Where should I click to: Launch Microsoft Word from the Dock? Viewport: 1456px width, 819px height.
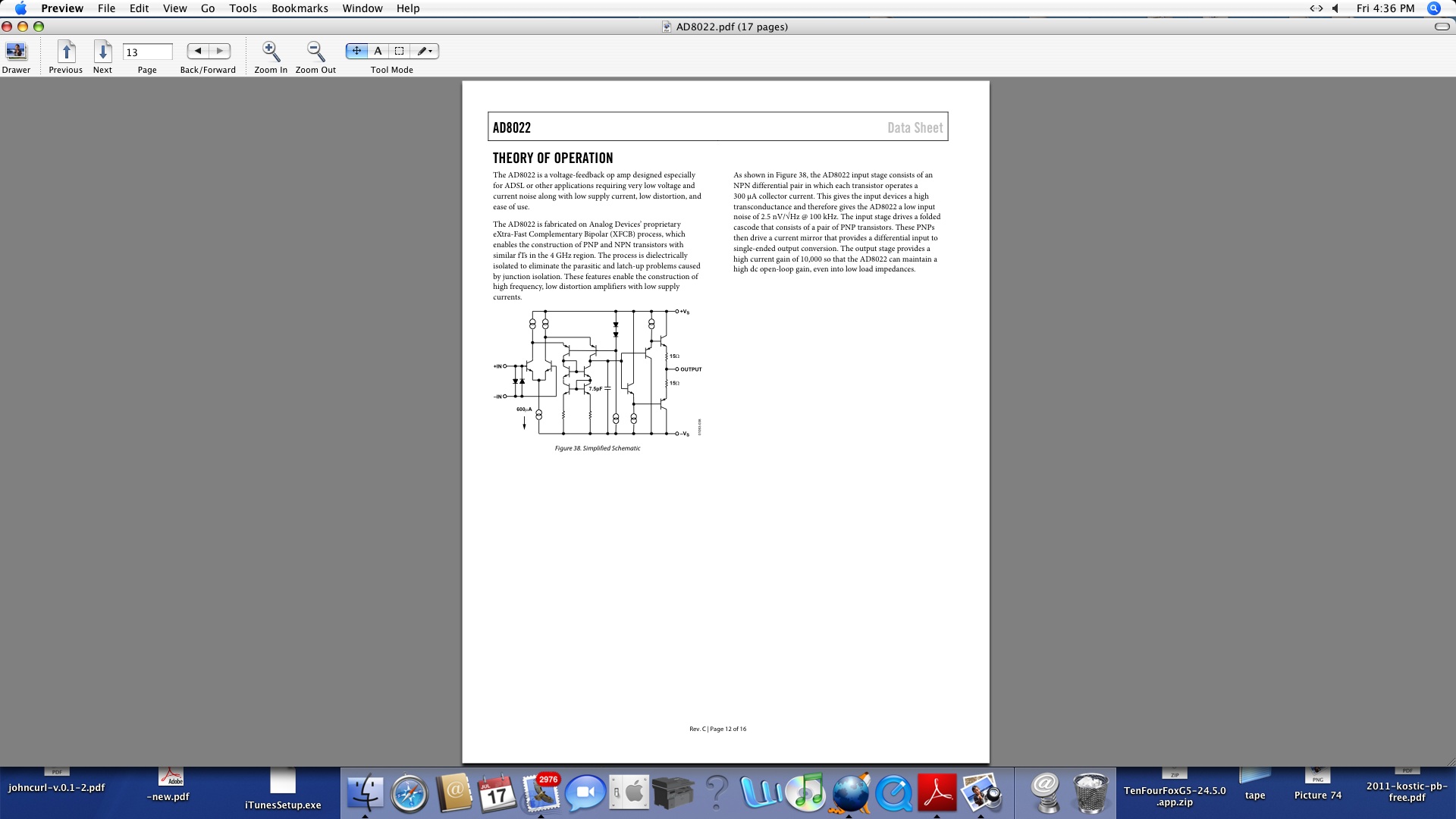coord(761,793)
